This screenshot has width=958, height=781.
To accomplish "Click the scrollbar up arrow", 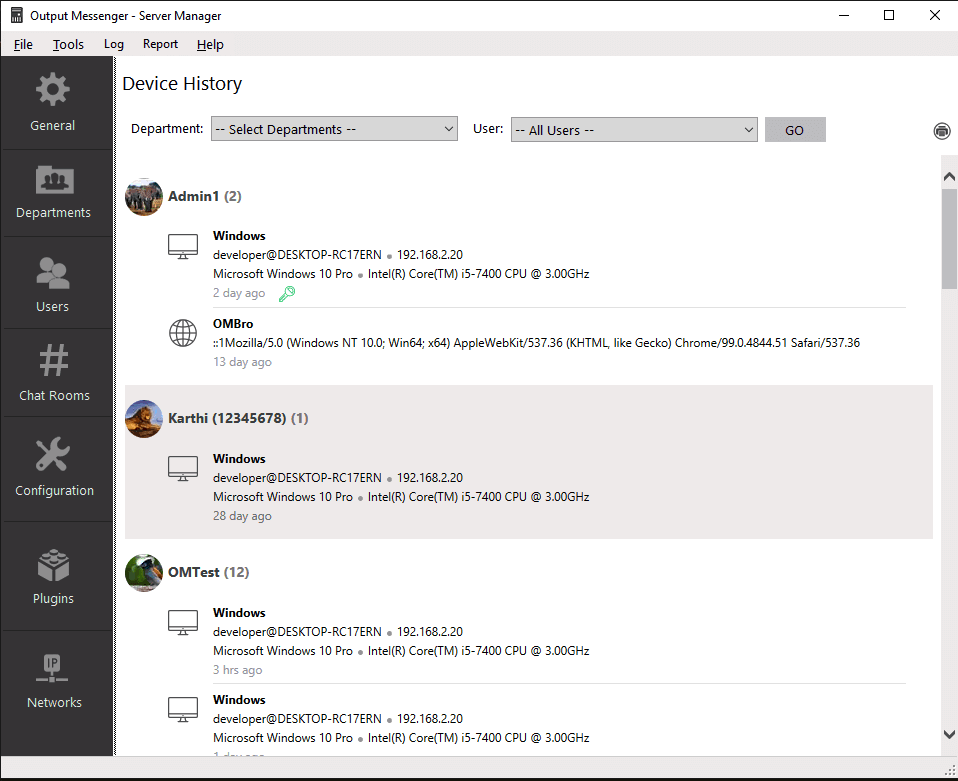I will (x=949, y=177).
